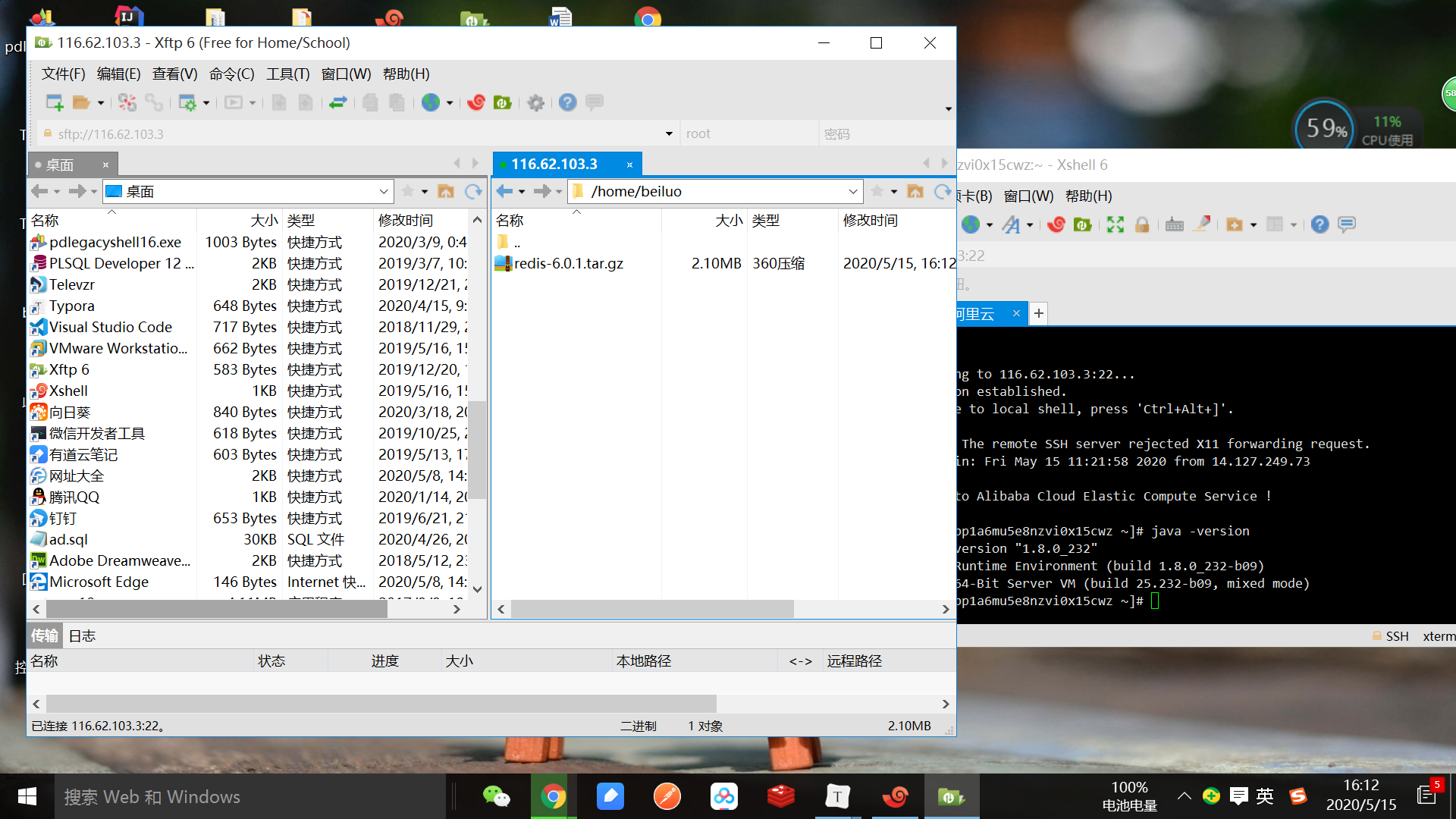Switch to the 日志 tab

click(82, 636)
